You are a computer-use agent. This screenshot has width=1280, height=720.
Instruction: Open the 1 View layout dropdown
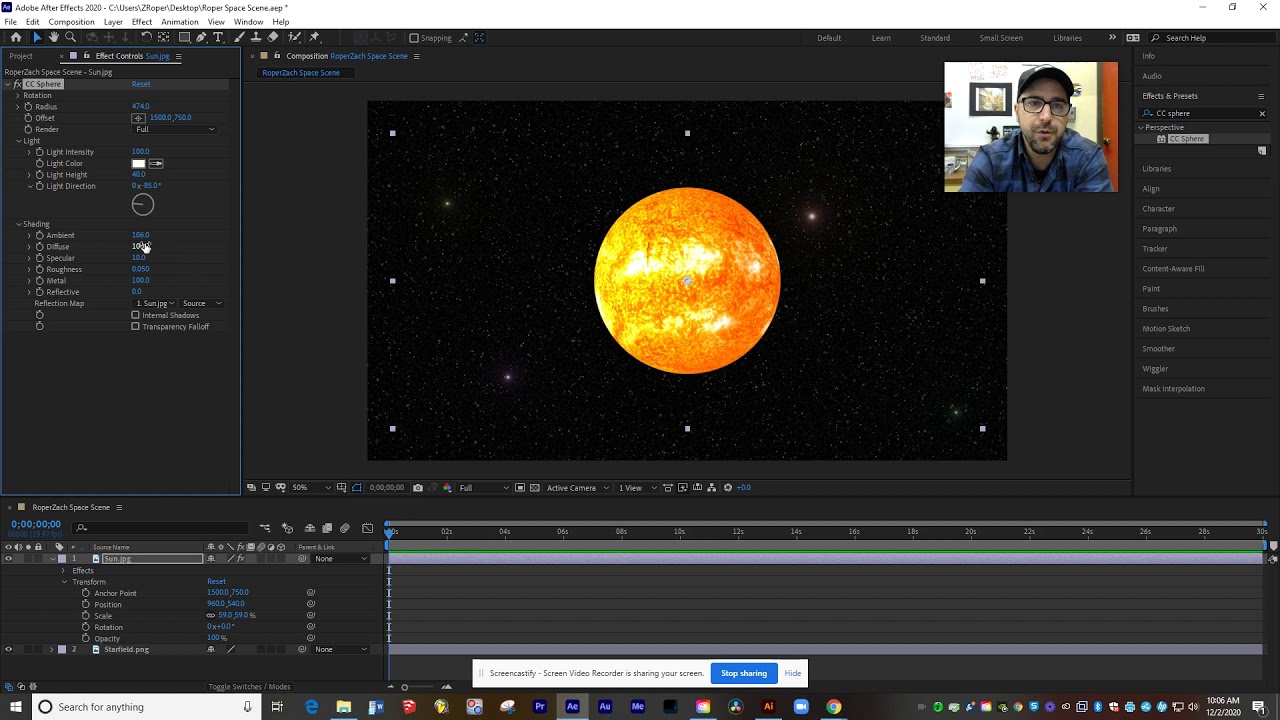[637, 488]
